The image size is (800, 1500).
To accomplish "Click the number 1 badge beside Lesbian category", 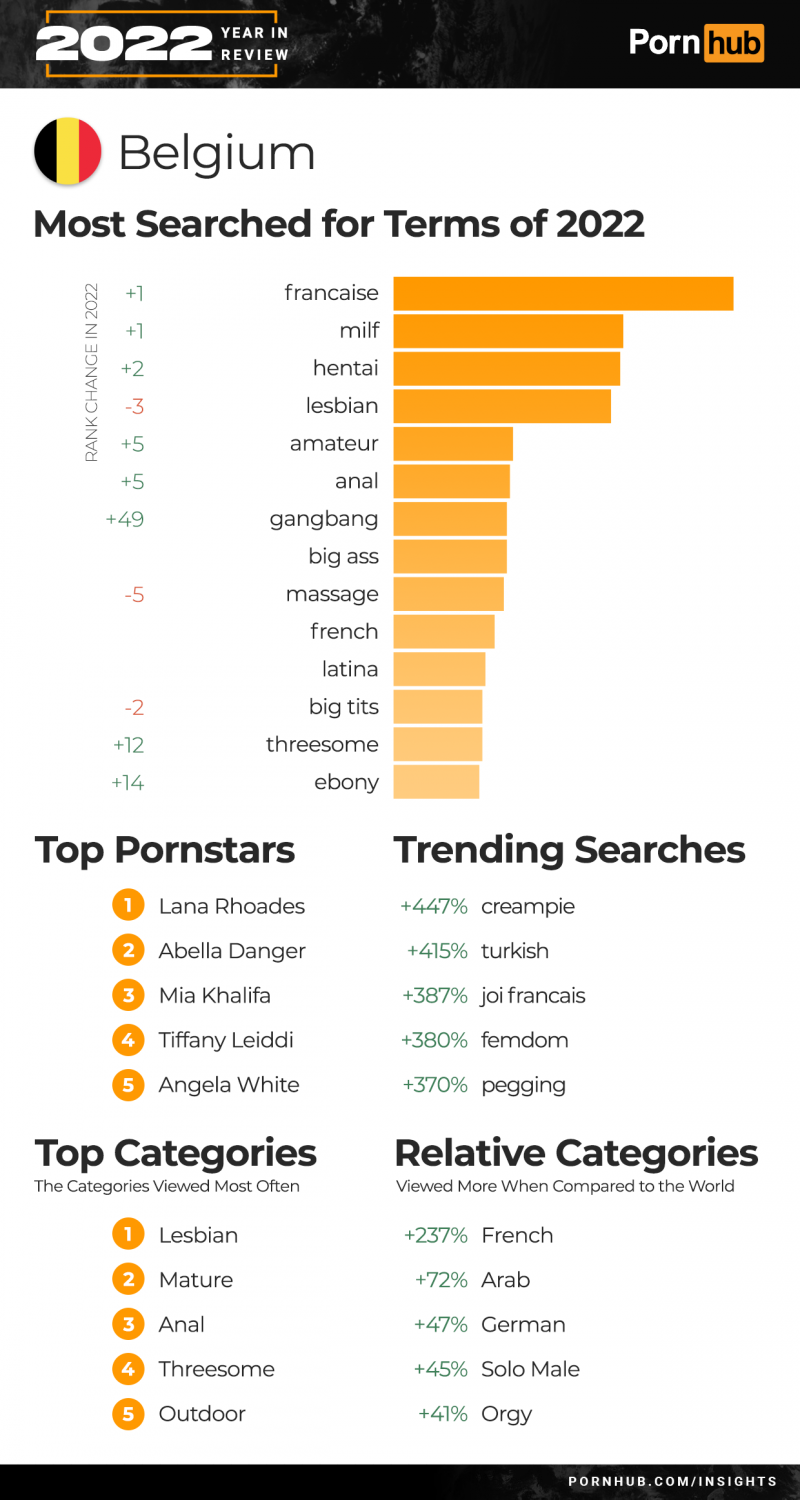I will click(x=128, y=1235).
